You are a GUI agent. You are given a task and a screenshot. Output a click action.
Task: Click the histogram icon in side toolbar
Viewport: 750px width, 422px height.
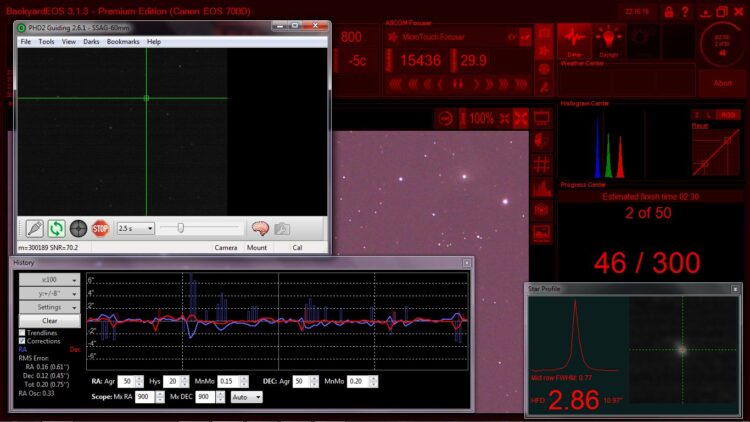point(541,188)
